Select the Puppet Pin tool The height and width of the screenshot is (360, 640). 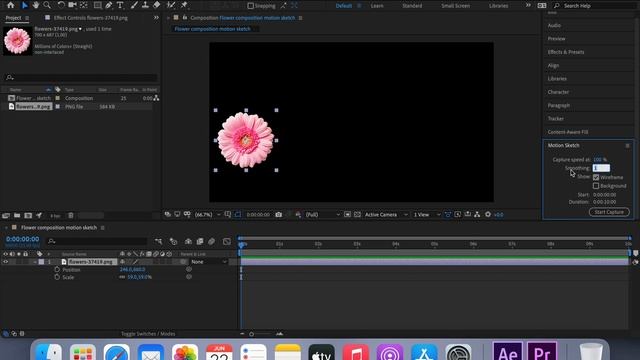point(184,5)
